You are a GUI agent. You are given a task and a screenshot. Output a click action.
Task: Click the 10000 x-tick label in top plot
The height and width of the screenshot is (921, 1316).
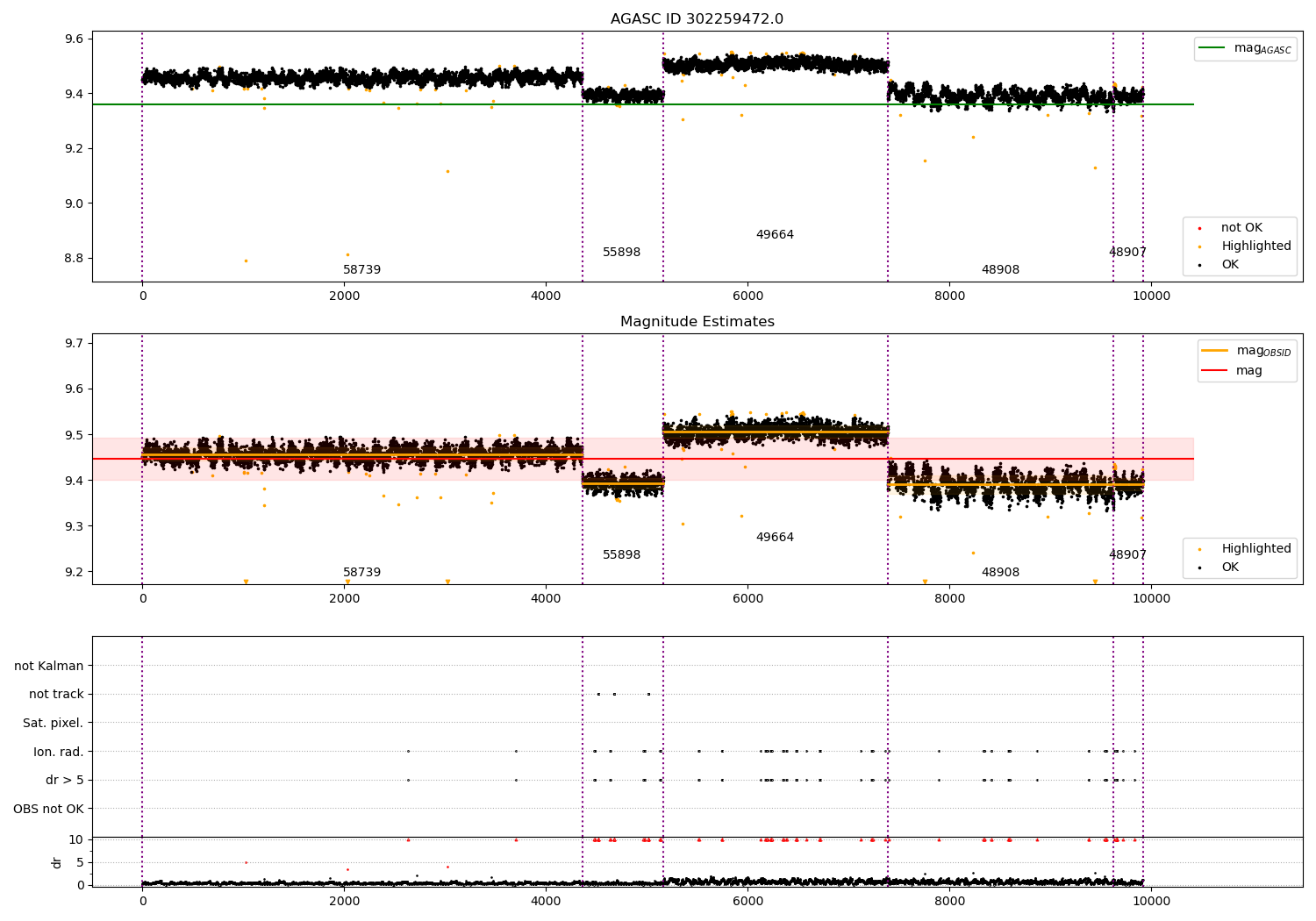1151,296
